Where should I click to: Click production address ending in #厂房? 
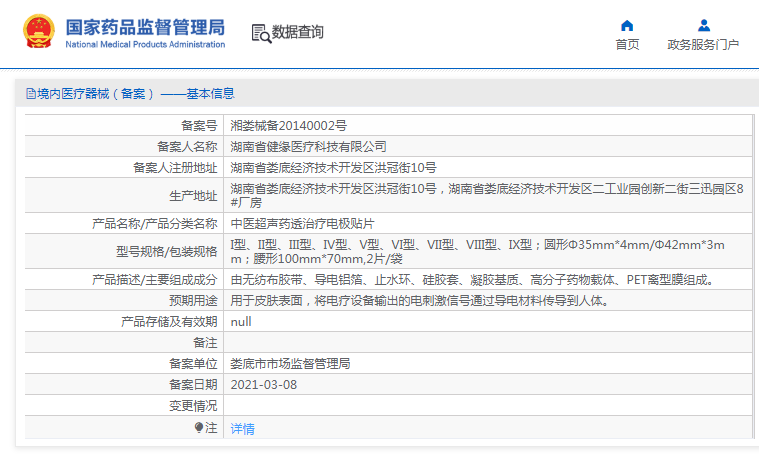click(x=487, y=196)
